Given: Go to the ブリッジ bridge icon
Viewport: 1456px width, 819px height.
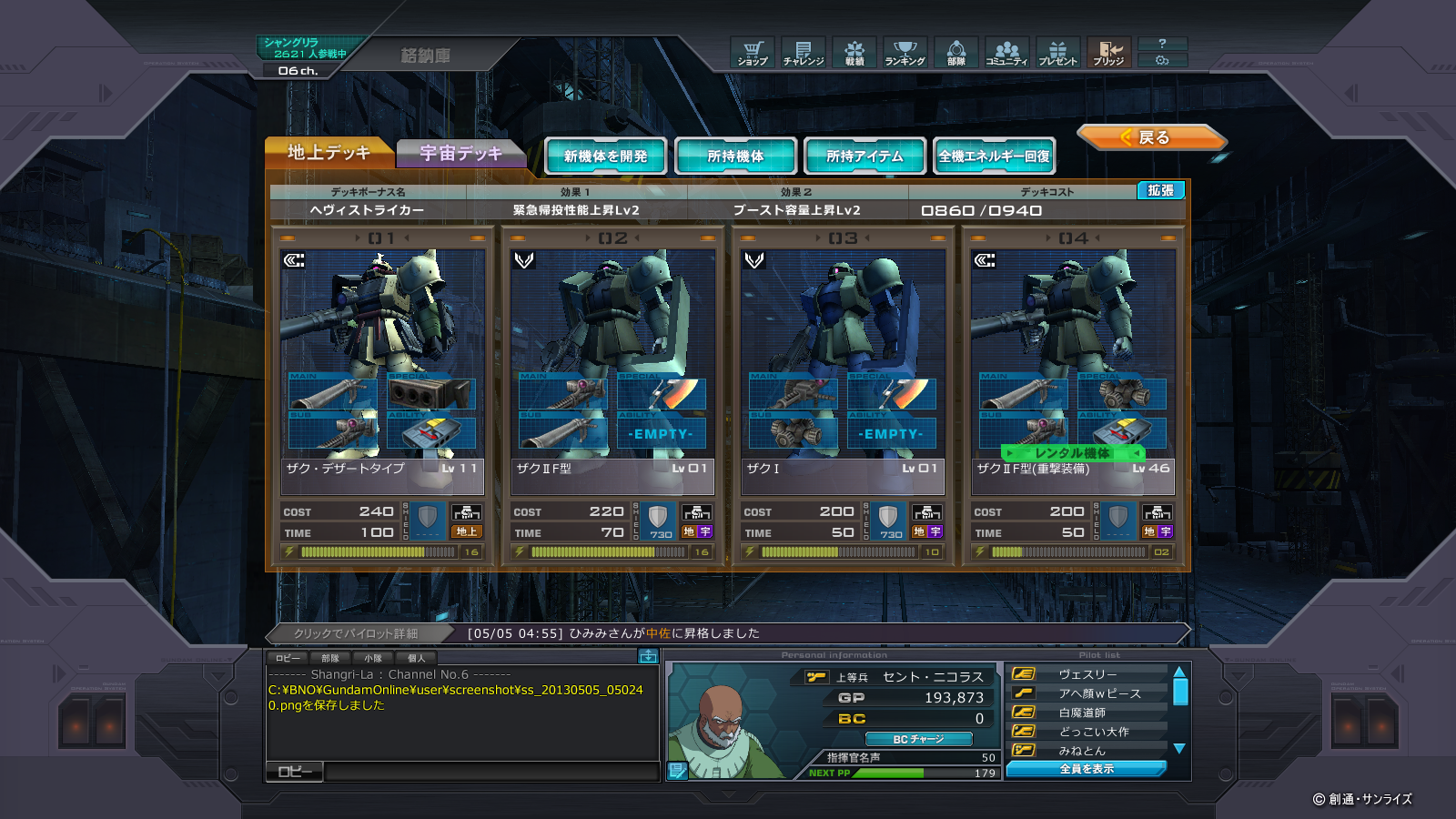Looking at the screenshot, I should pos(1109,52).
